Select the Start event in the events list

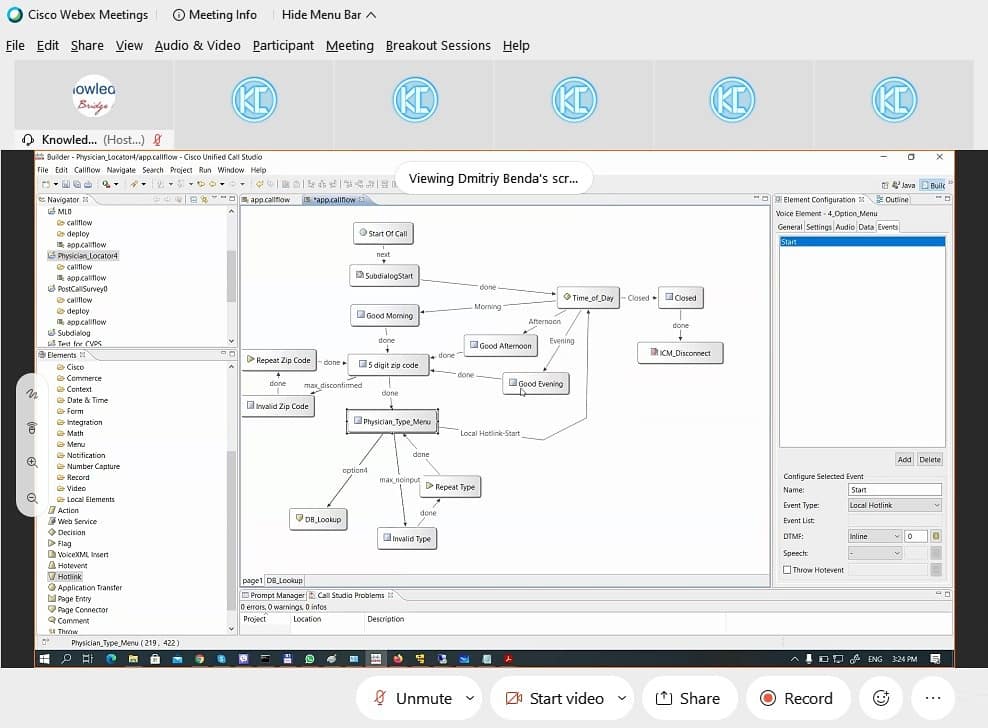pos(861,242)
